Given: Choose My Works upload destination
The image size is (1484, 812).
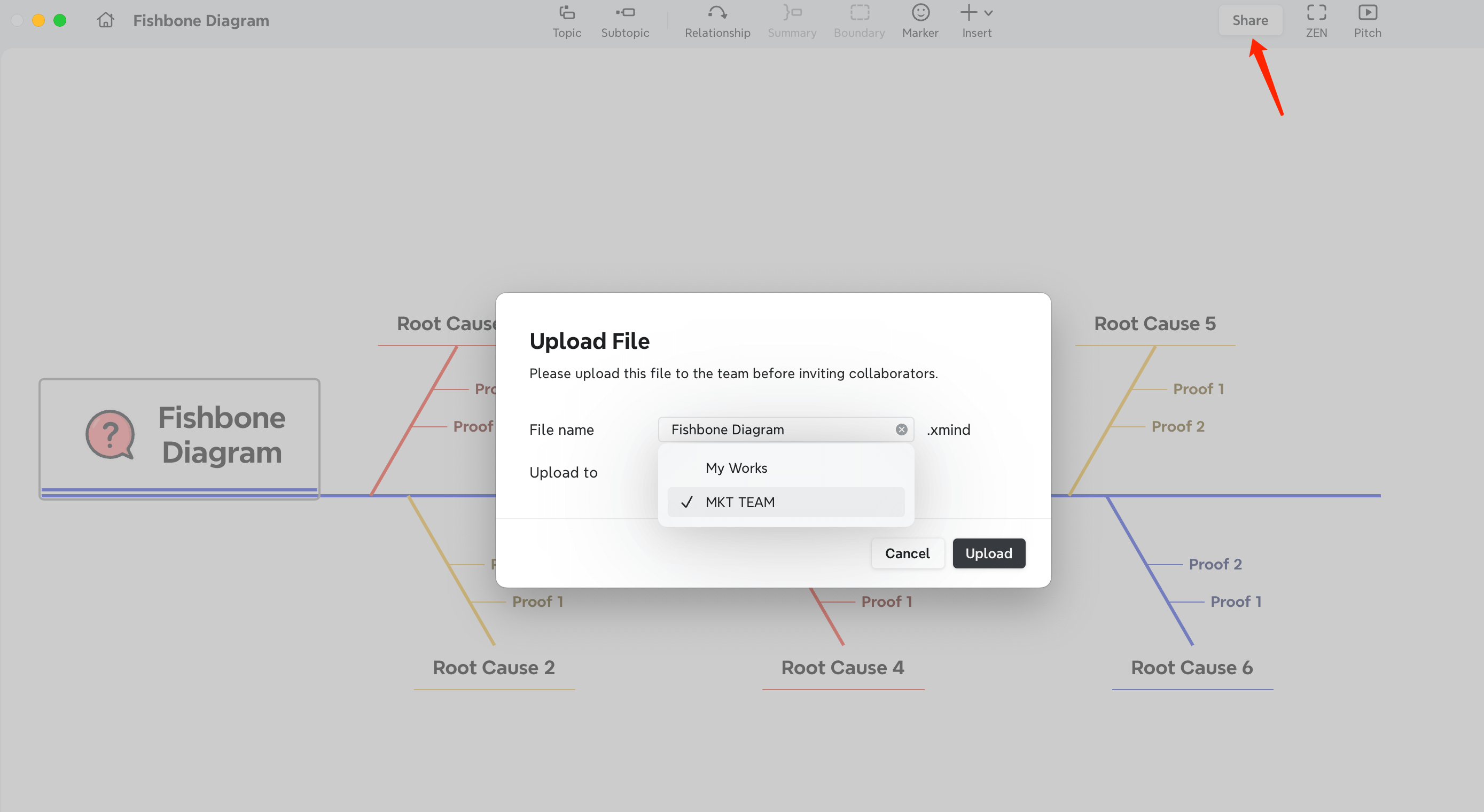Looking at the screenshot, I should point(736,468).
